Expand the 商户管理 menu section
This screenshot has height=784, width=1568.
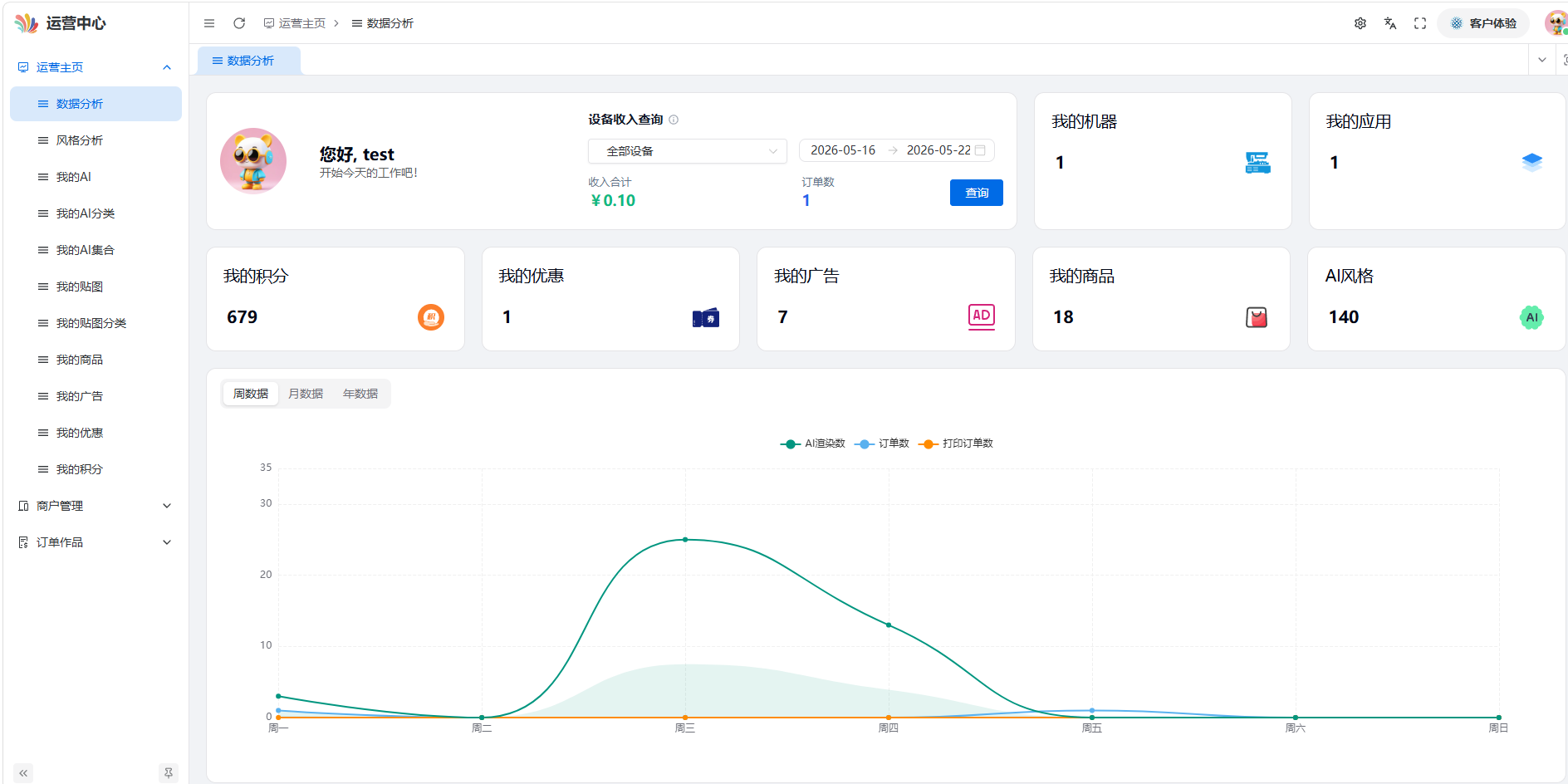pyautogui.click(x=96, y=506)
